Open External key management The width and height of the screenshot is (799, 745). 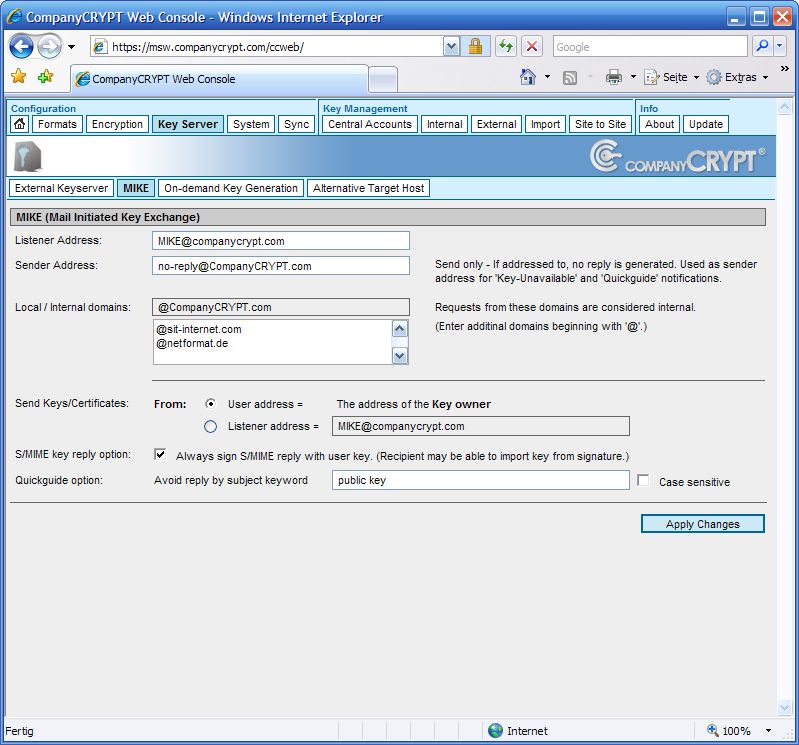point(496,124)
